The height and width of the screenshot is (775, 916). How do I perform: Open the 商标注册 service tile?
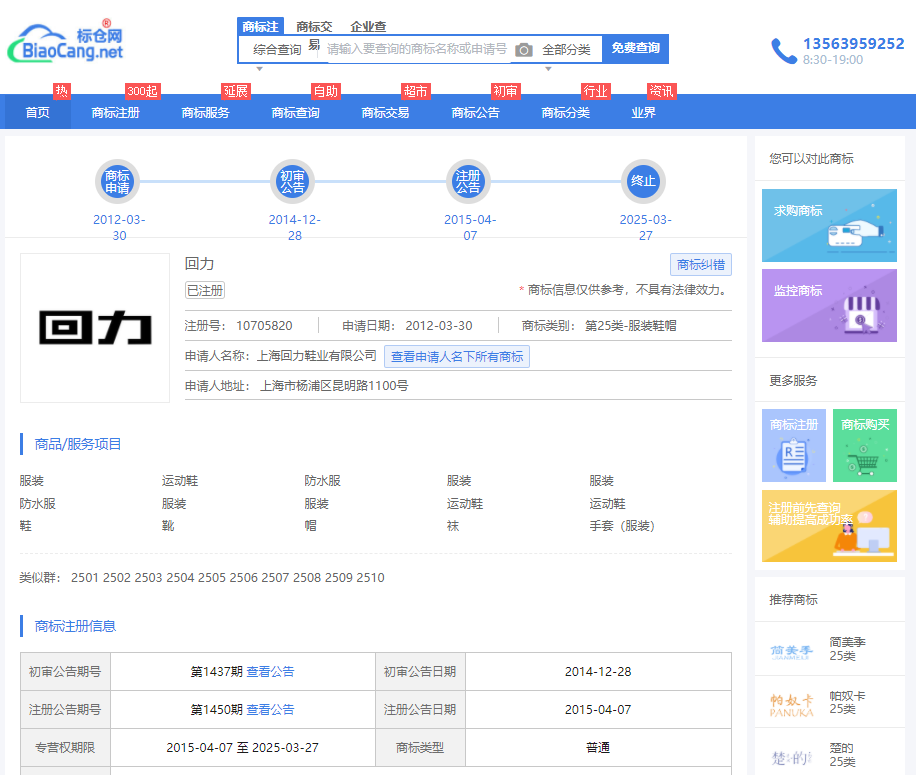point(794,446)
